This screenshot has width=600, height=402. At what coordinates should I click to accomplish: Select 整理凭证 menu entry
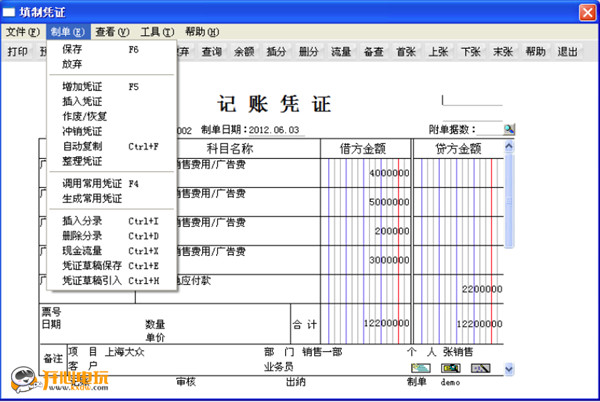coord(111,161)
